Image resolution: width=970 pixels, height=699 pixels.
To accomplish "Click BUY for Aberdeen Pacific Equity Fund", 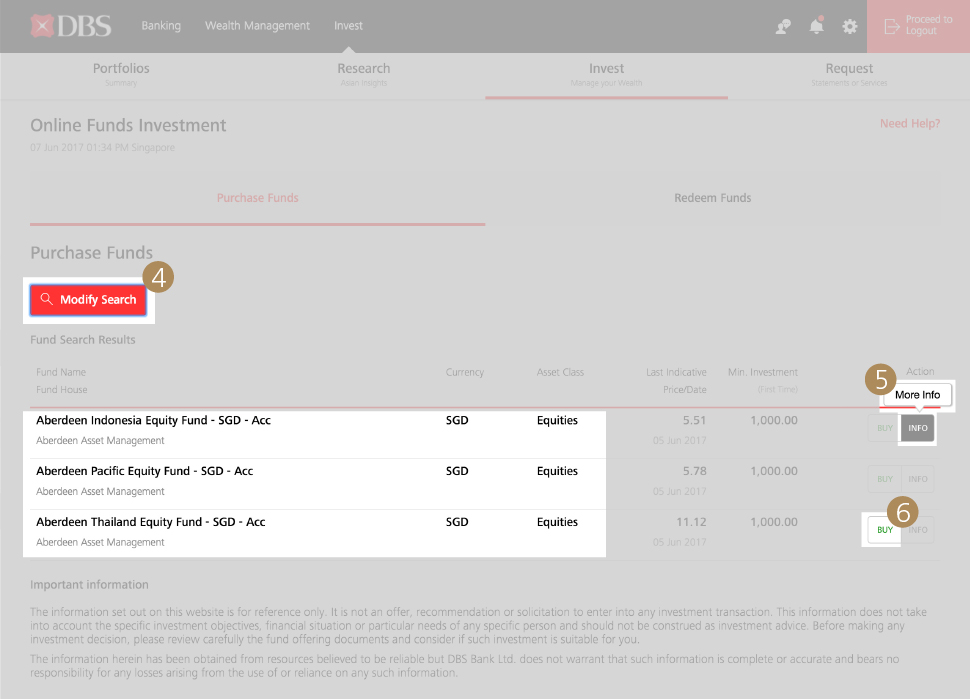I will click(x=885, y=479).
